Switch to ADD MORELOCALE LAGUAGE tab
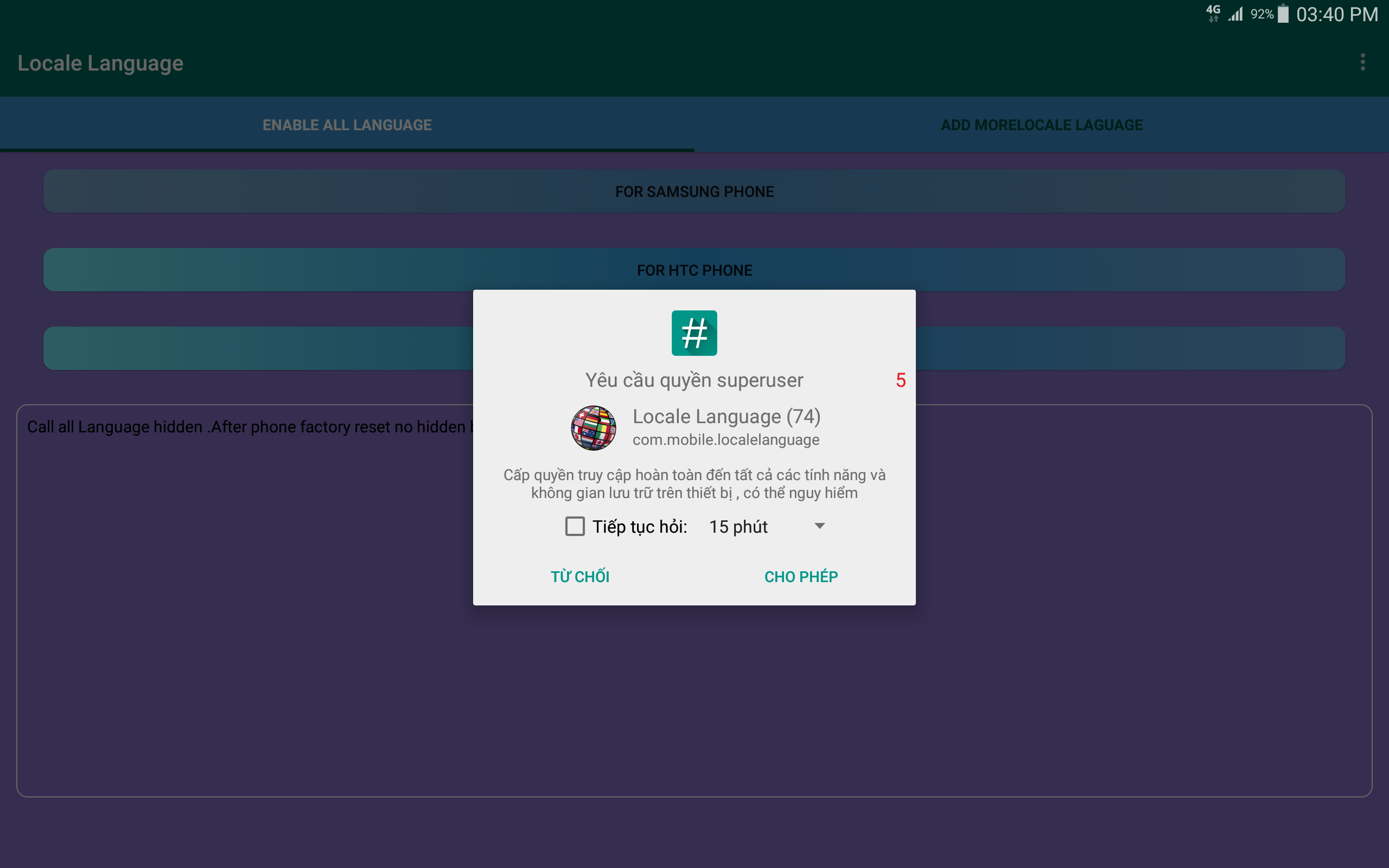1389x868 pixels. 1041,125
